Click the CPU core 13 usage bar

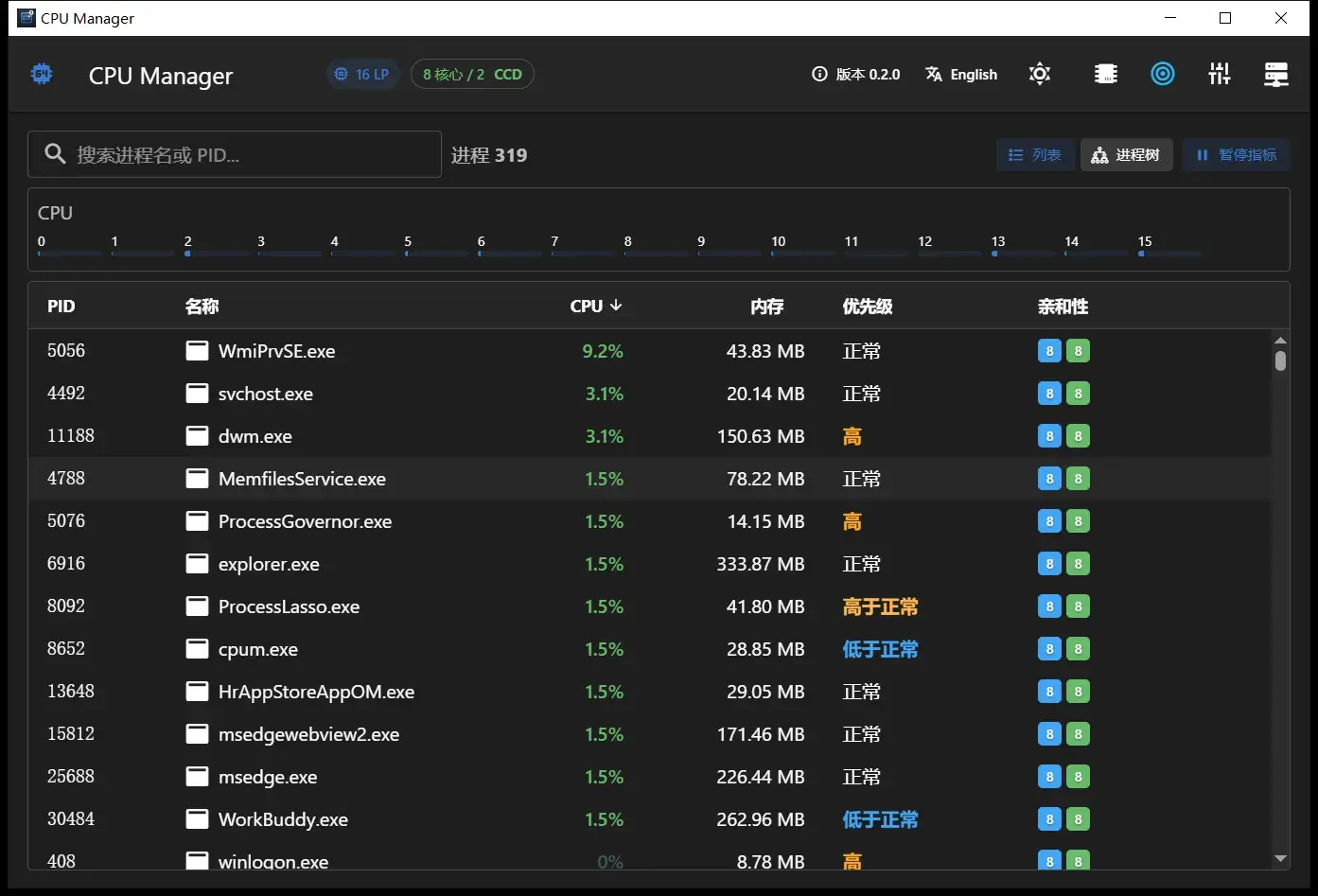1023,254
